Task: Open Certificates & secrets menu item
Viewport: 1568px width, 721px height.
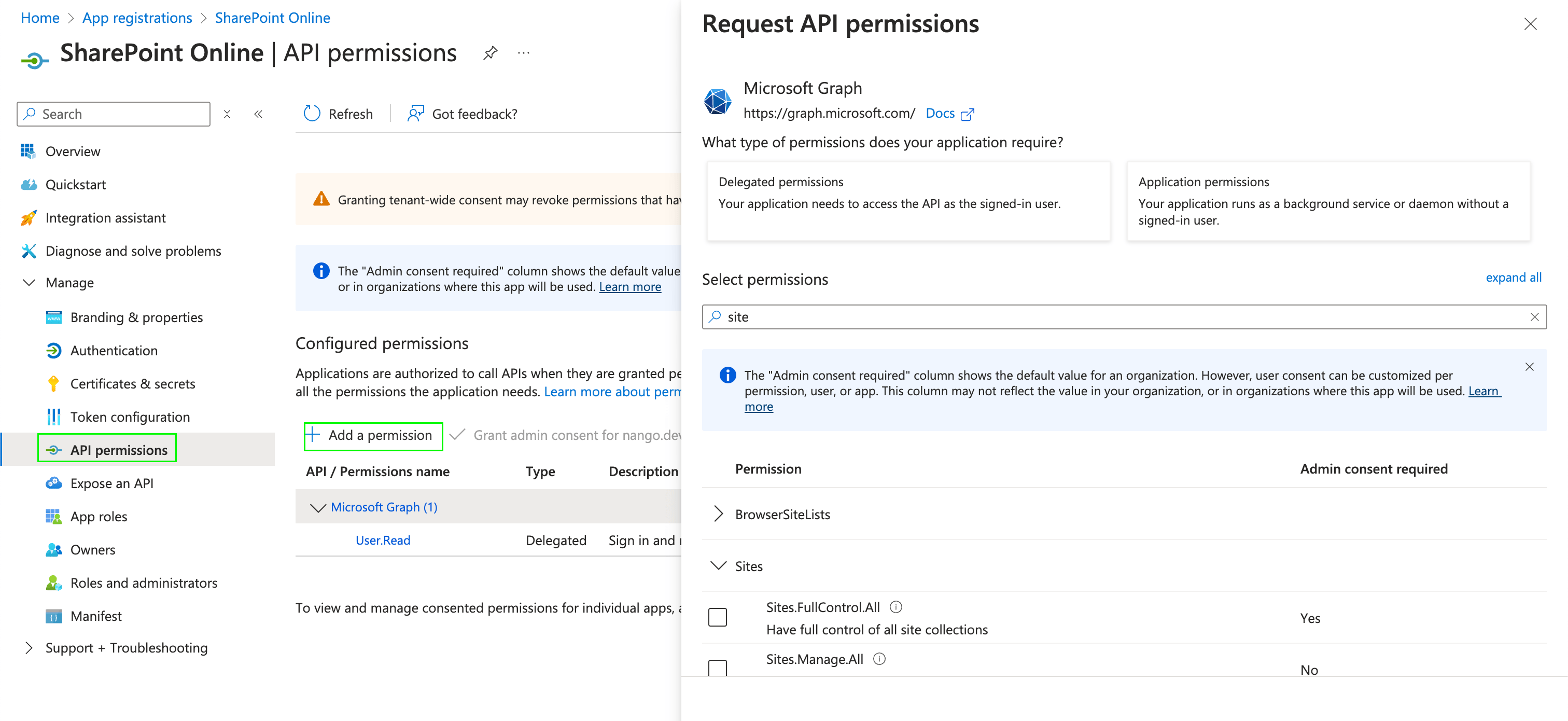Action: [132, 384]
